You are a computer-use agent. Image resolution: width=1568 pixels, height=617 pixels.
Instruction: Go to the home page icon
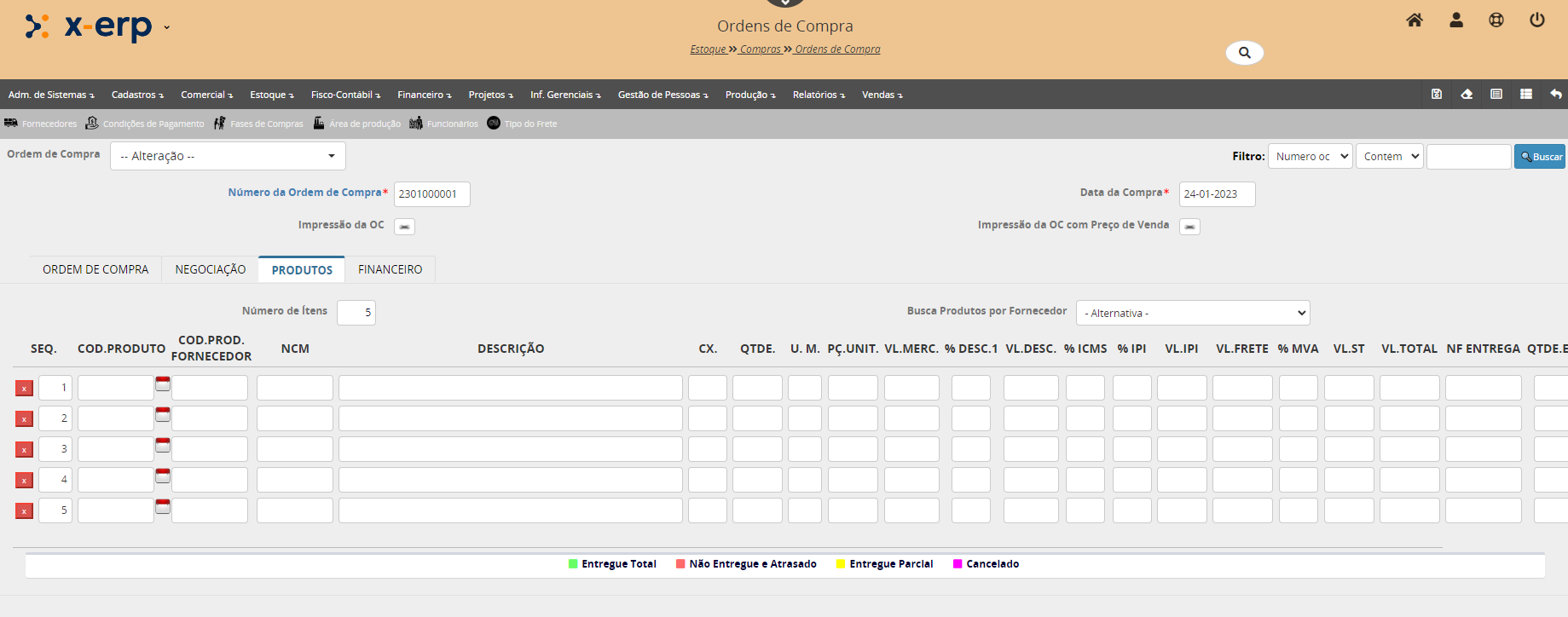[x=1415, y=20]
